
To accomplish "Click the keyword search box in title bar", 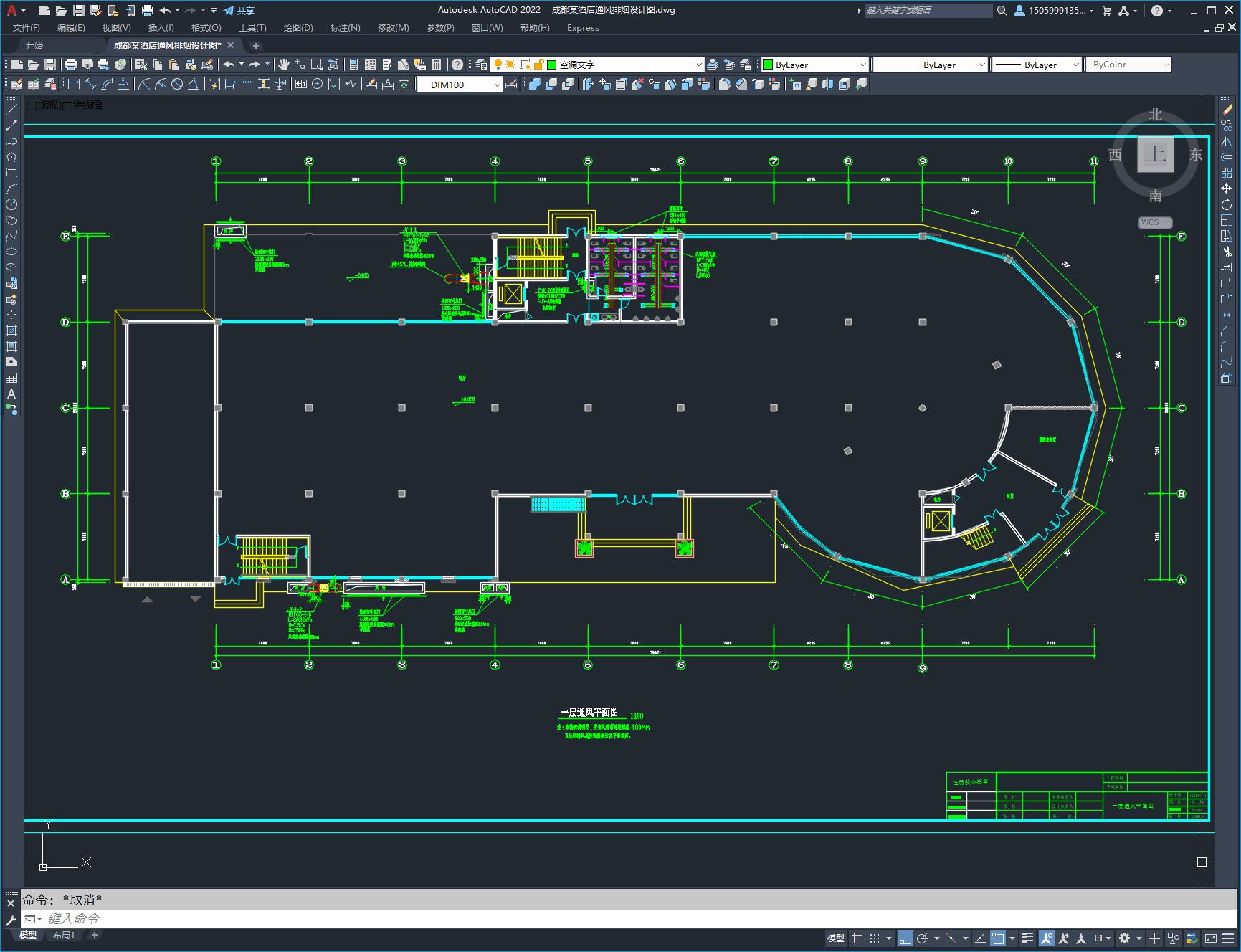I will pos(928,11).
